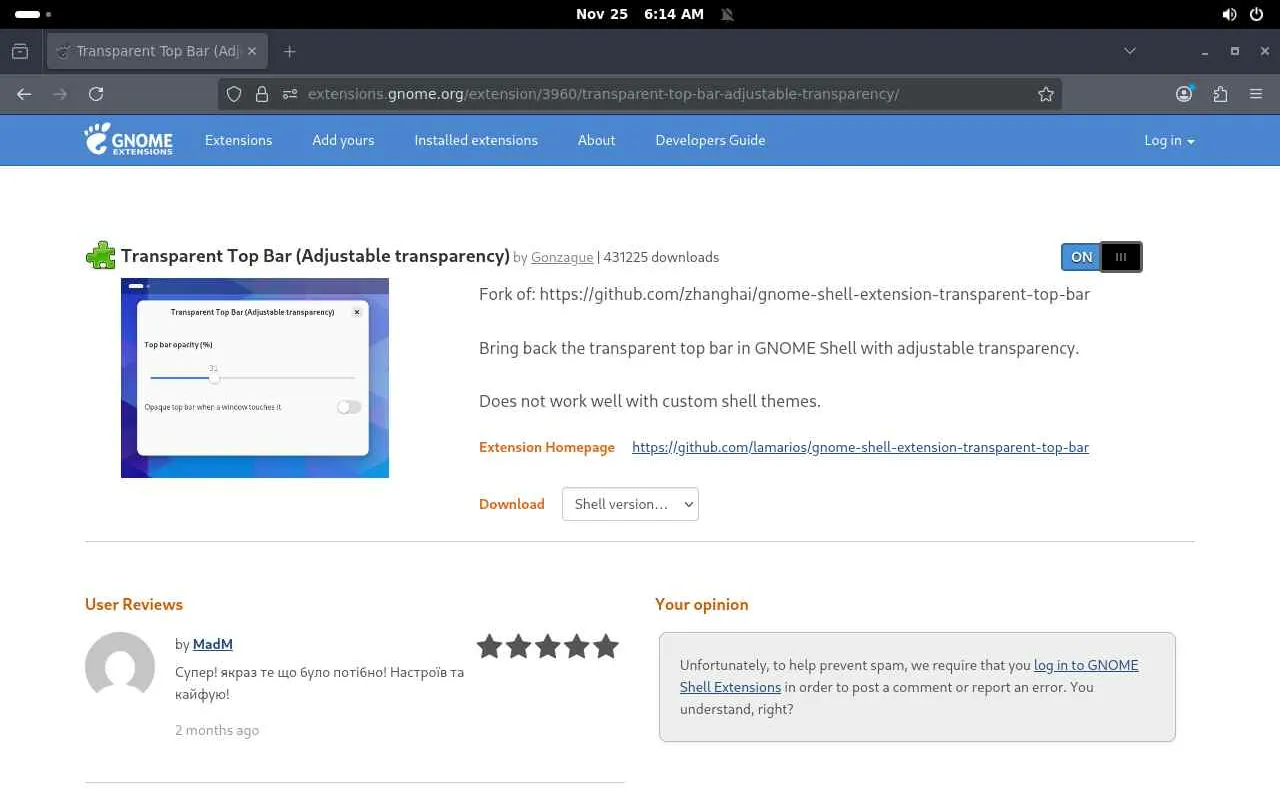Open the browser extensions puzzle icon
The width and height of the screenshot is (1280, 800).
[x=1220, y=94]
